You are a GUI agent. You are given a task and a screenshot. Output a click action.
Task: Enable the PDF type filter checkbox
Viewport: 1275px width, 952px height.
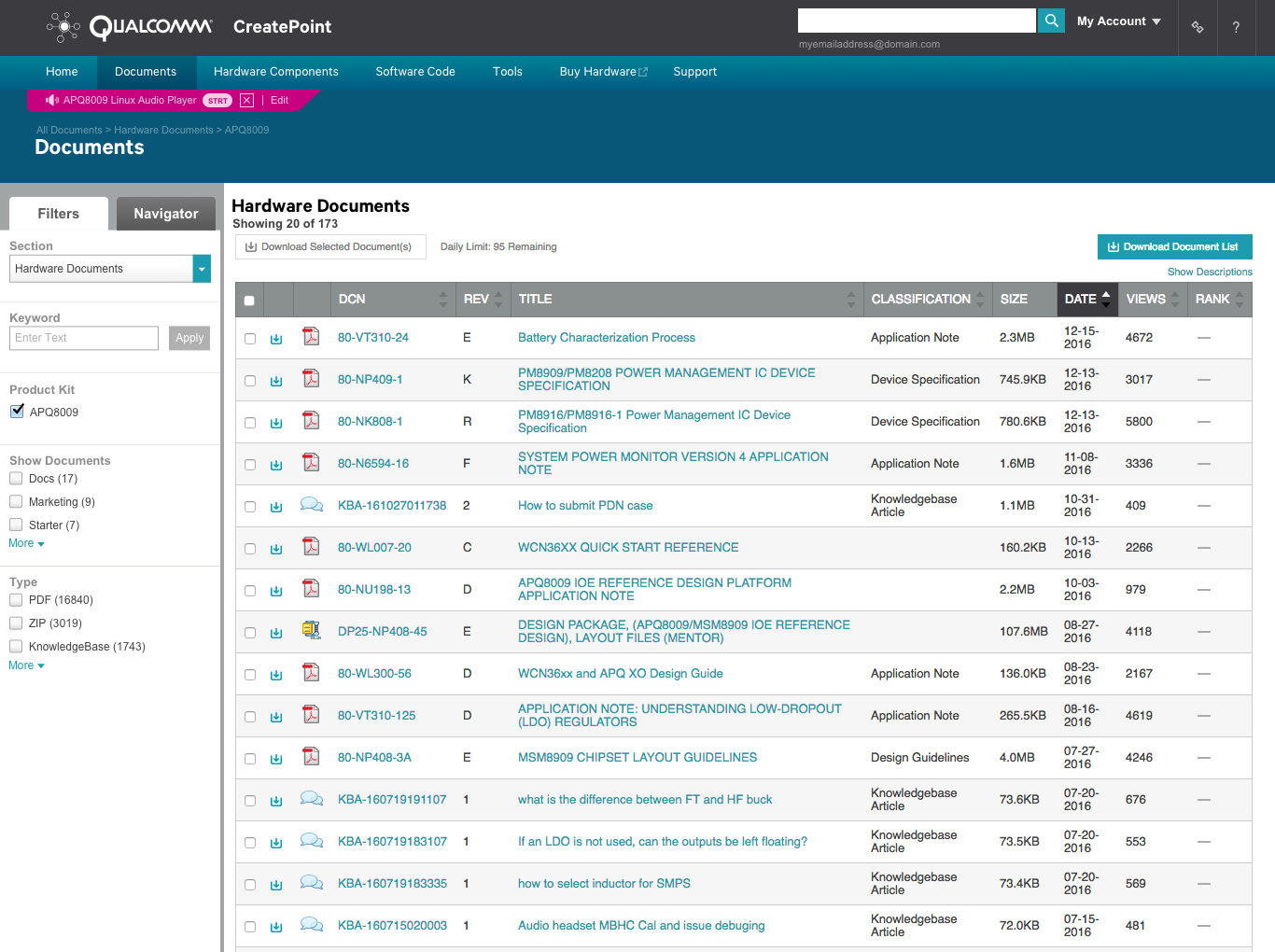[x=16, y=600]
